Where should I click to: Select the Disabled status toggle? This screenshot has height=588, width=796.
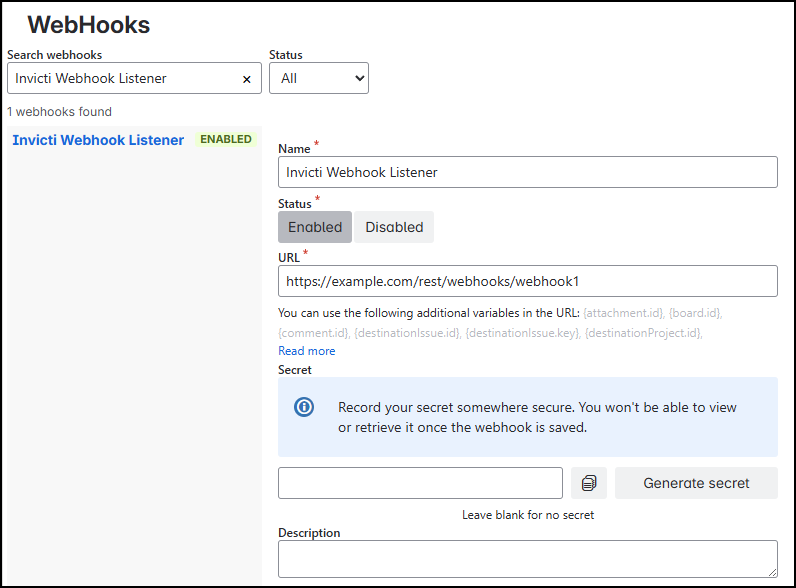394,227
